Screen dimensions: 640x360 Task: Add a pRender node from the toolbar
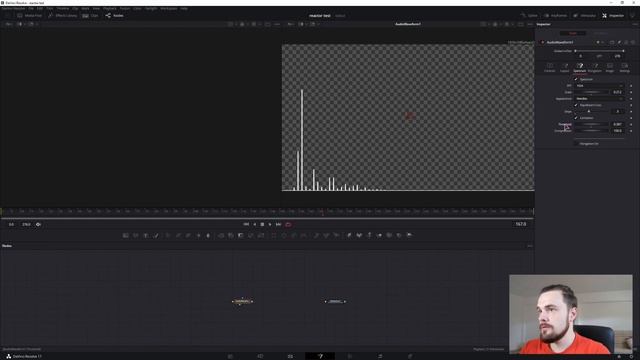coord(336,236)
